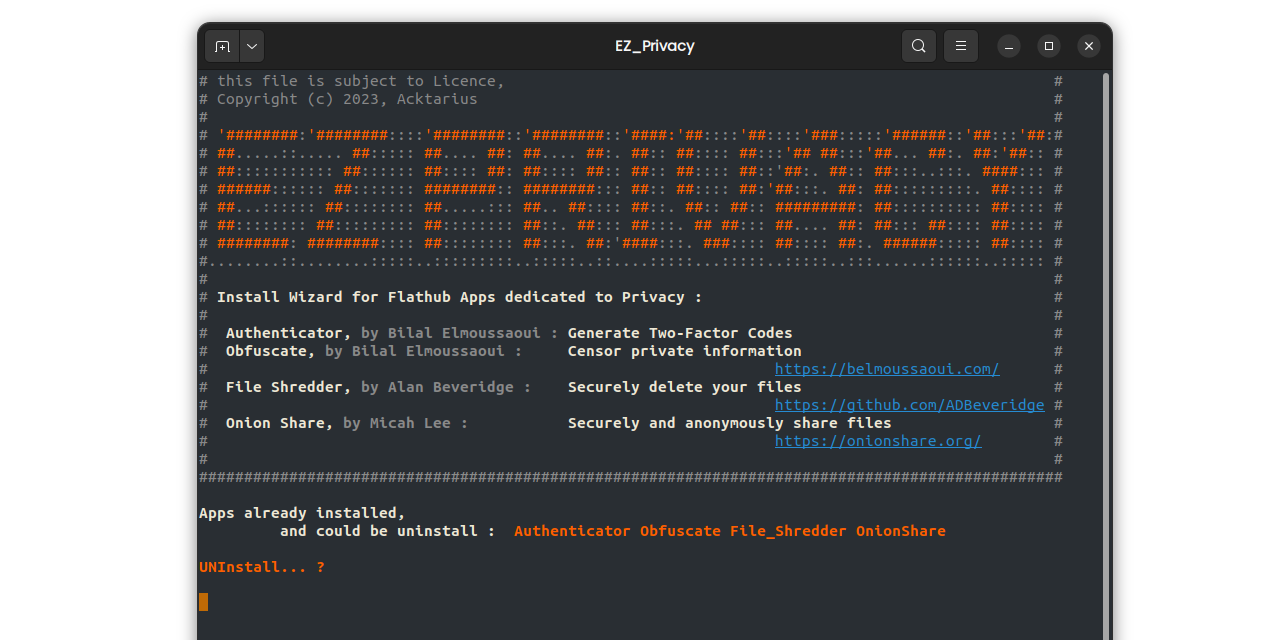This screenshot has height=640, width=1280.
Task: Open the github.com/ADBeveridge link
Action: coord(910,405)
